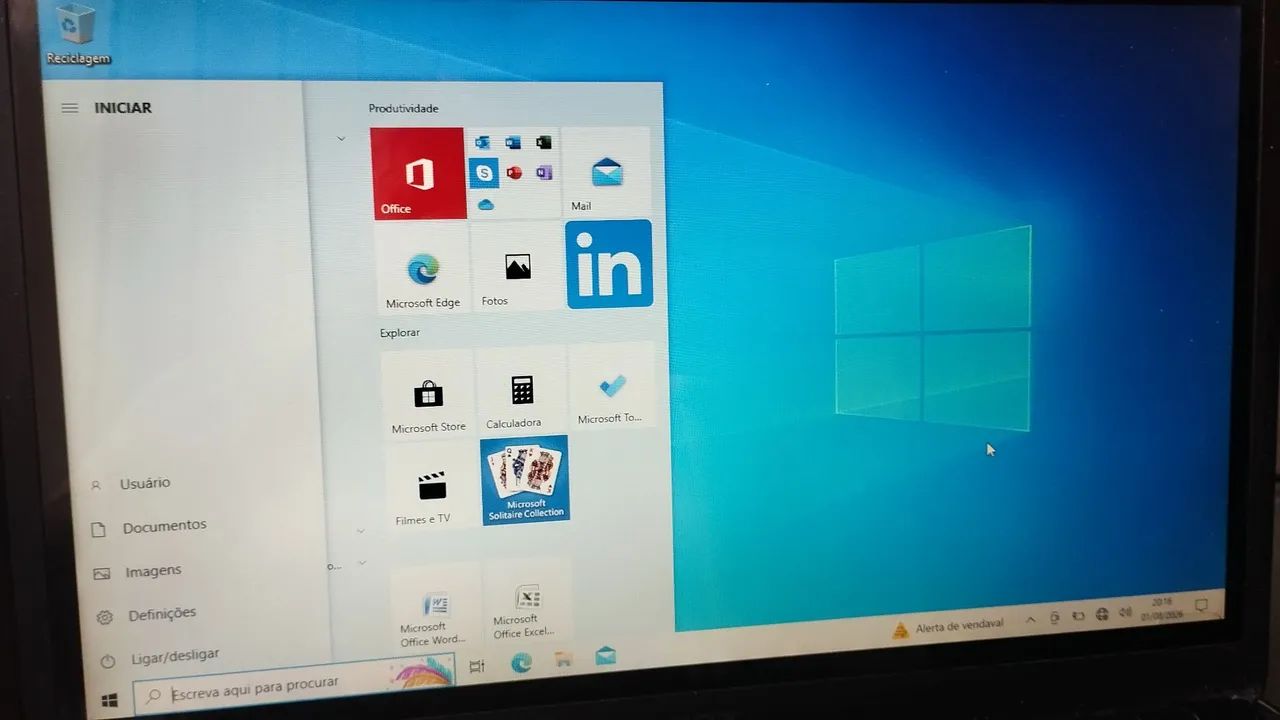The height and width of the screenshot is (720, 1280).
Task: Select the Produtividade group heading
Action: [x=403, y=108]
